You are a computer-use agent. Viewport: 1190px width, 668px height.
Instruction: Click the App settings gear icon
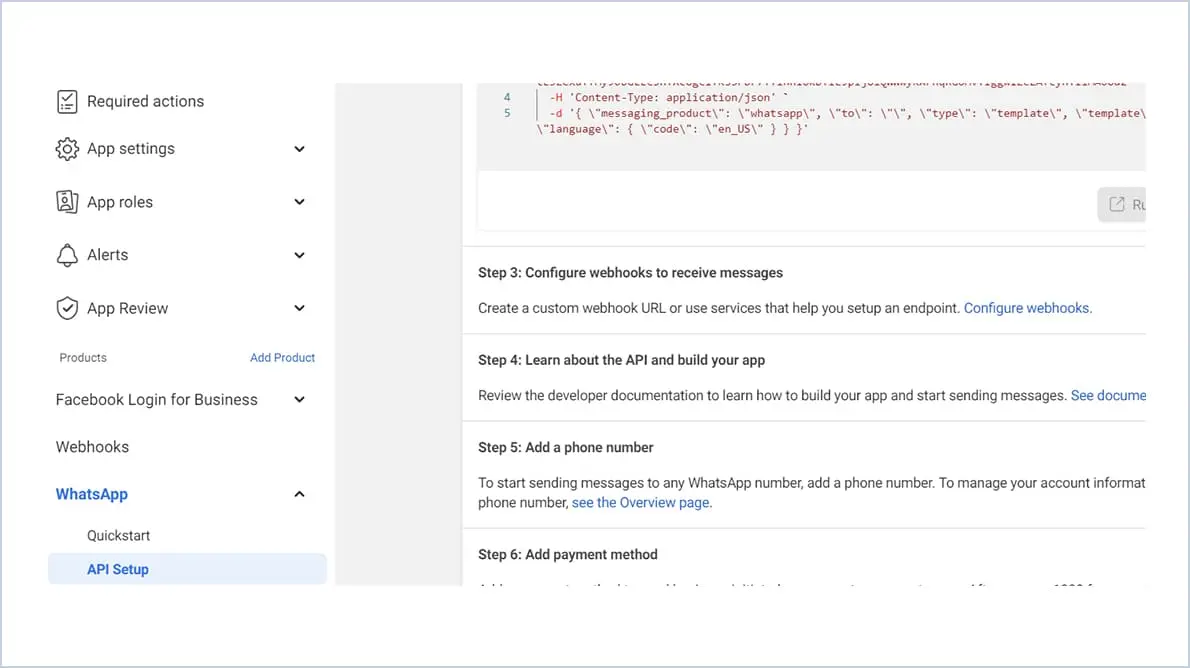point(67,149)
